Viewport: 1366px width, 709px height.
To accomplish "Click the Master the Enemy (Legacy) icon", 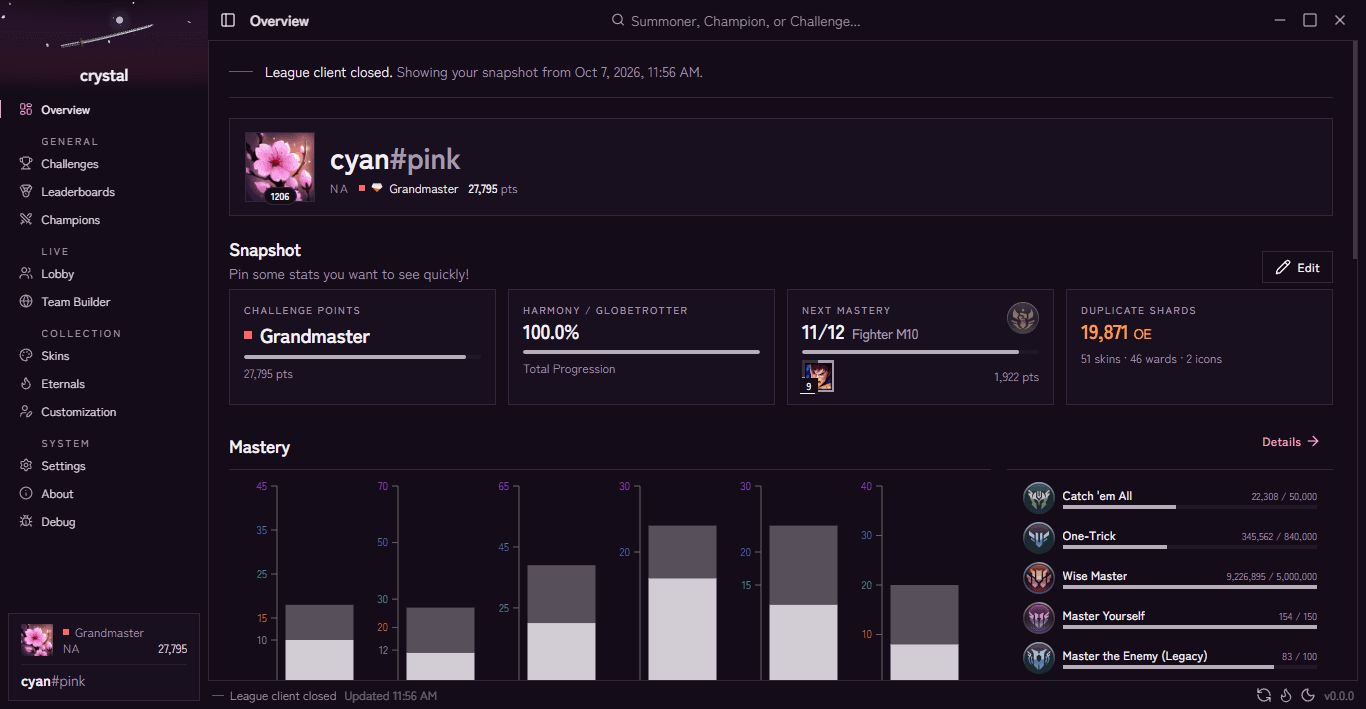I will tap(1039, 658).
